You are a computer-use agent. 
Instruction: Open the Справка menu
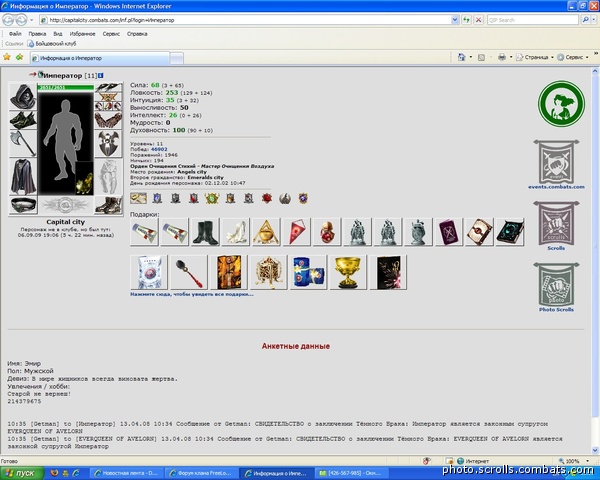tap(137, 34)
